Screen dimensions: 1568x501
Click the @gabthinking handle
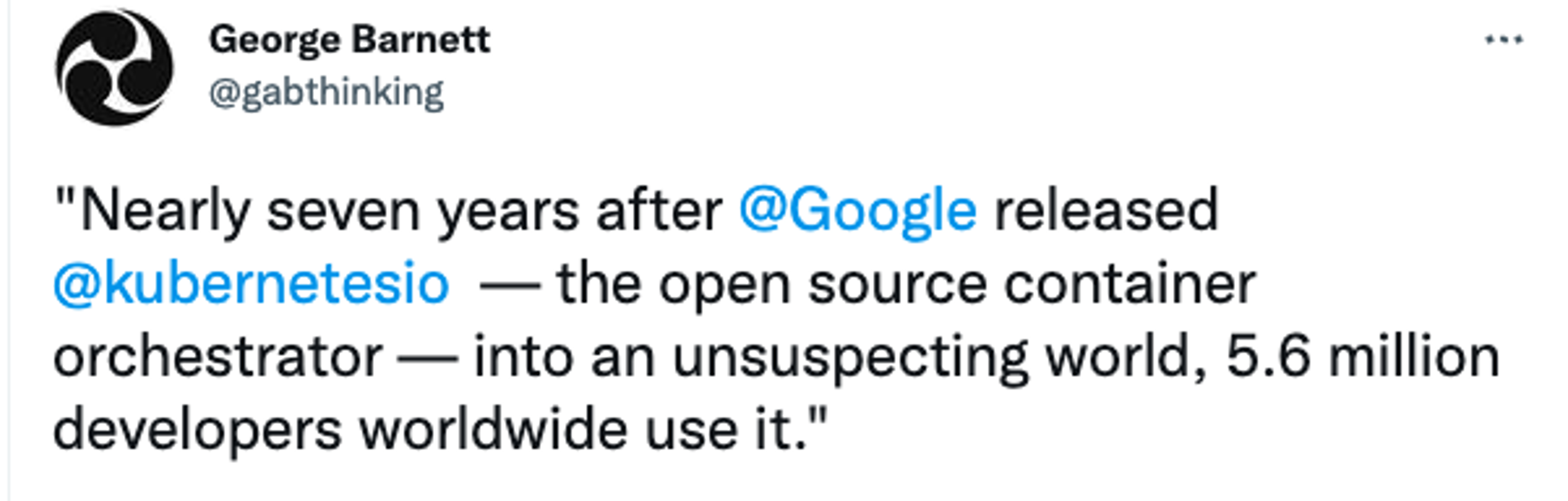[x=326, y=93]
